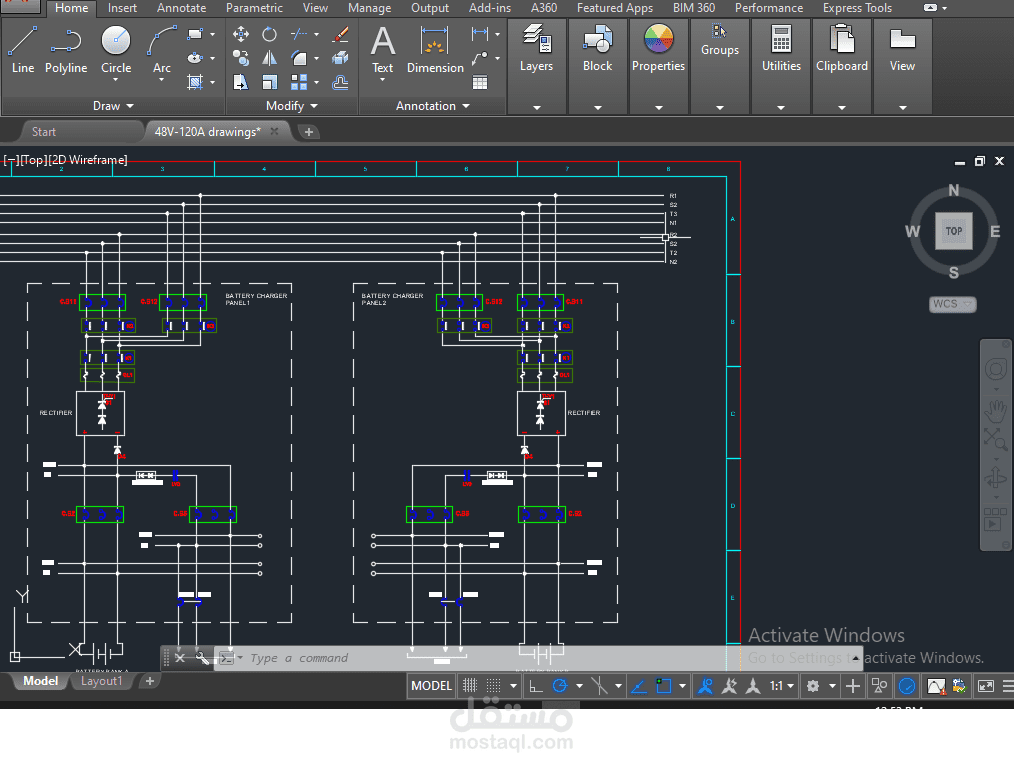Image resolution: width=1024 pixels, height=768 pixels.
Task: Toggle Ortho mode in status bar
Action: pos(536,686)
